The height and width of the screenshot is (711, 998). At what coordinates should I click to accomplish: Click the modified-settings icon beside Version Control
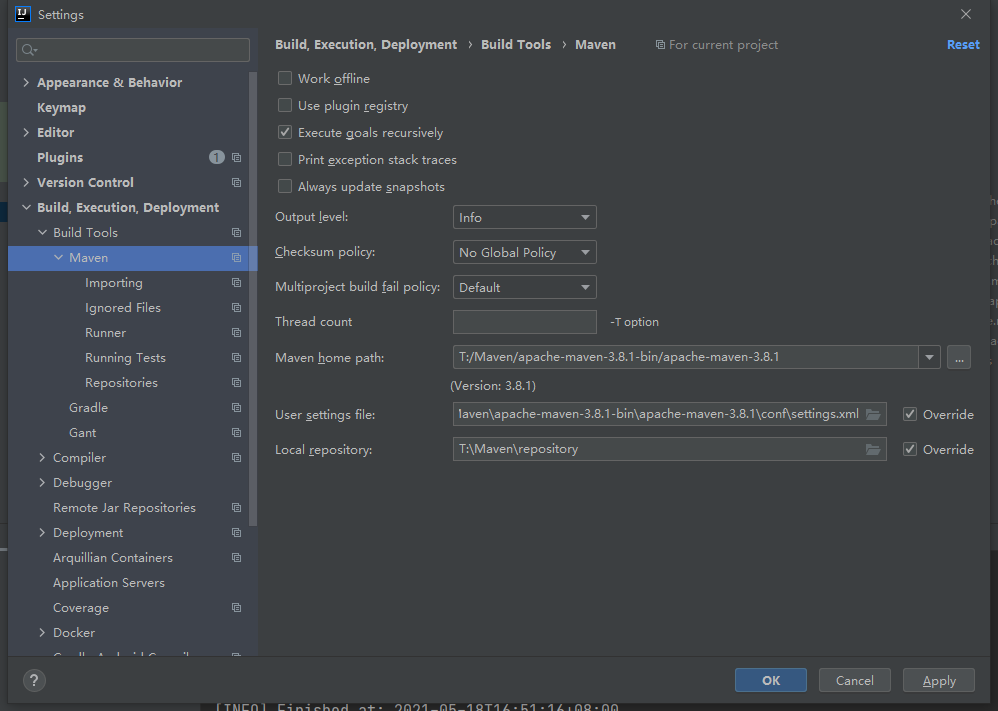tap(236, 182)
